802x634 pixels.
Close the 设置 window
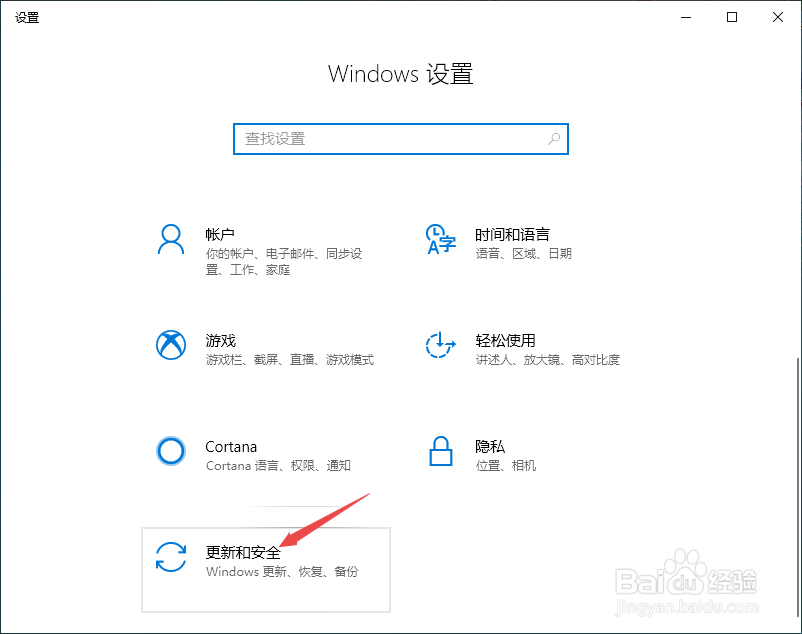click(778, 17)
